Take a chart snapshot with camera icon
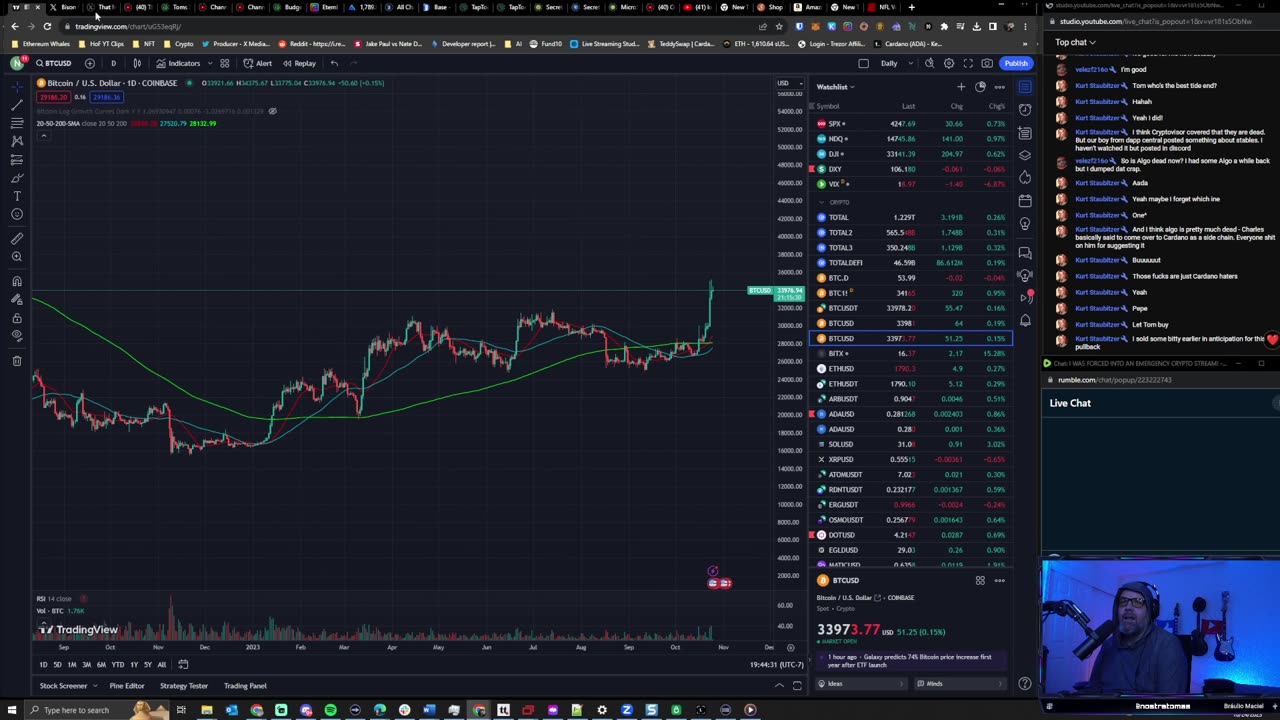The width and height of the screenshot is (1280, 720). [987, 63]
